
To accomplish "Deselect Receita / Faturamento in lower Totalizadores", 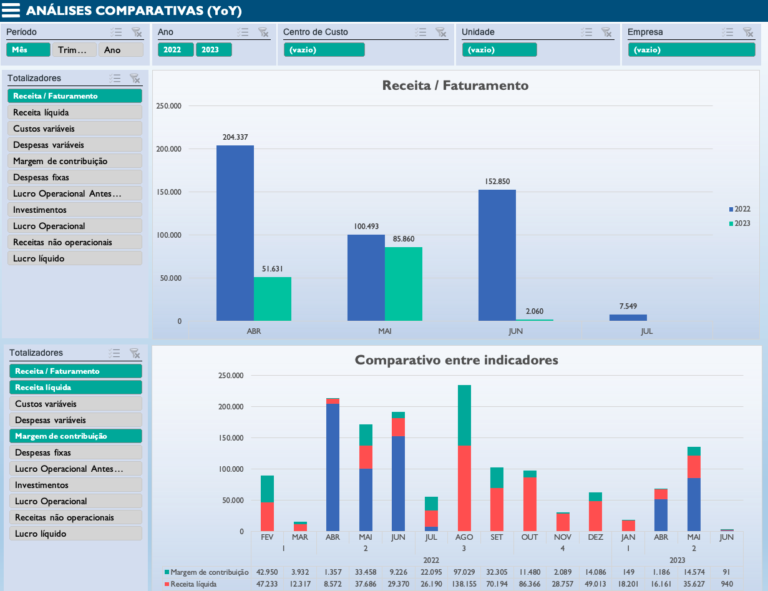I will click(x=75, y=371).
